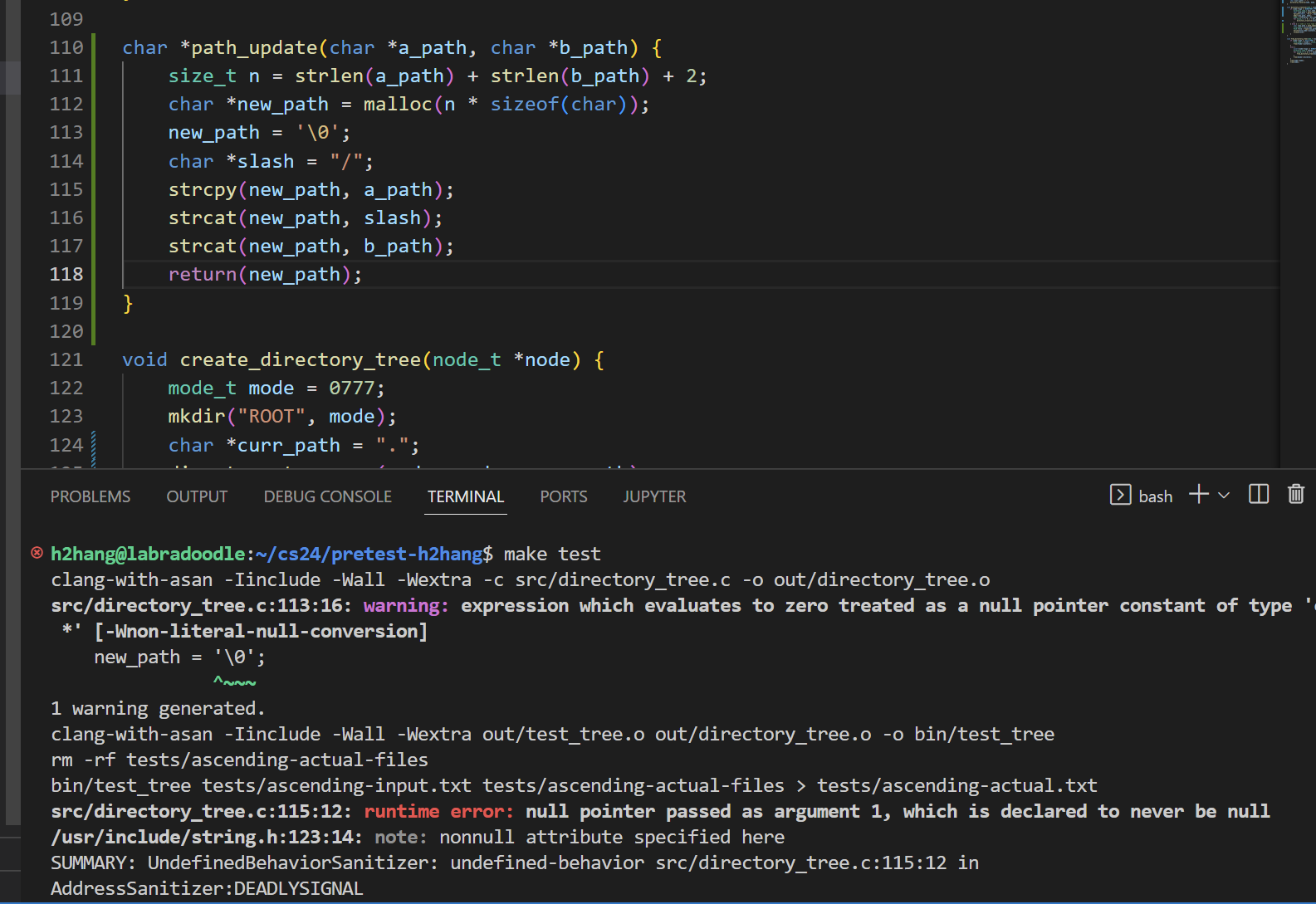1316x904 pixels.
Task: Open src/directory_tree.c:115:12 runtime error link
Action: click(203, 811)
